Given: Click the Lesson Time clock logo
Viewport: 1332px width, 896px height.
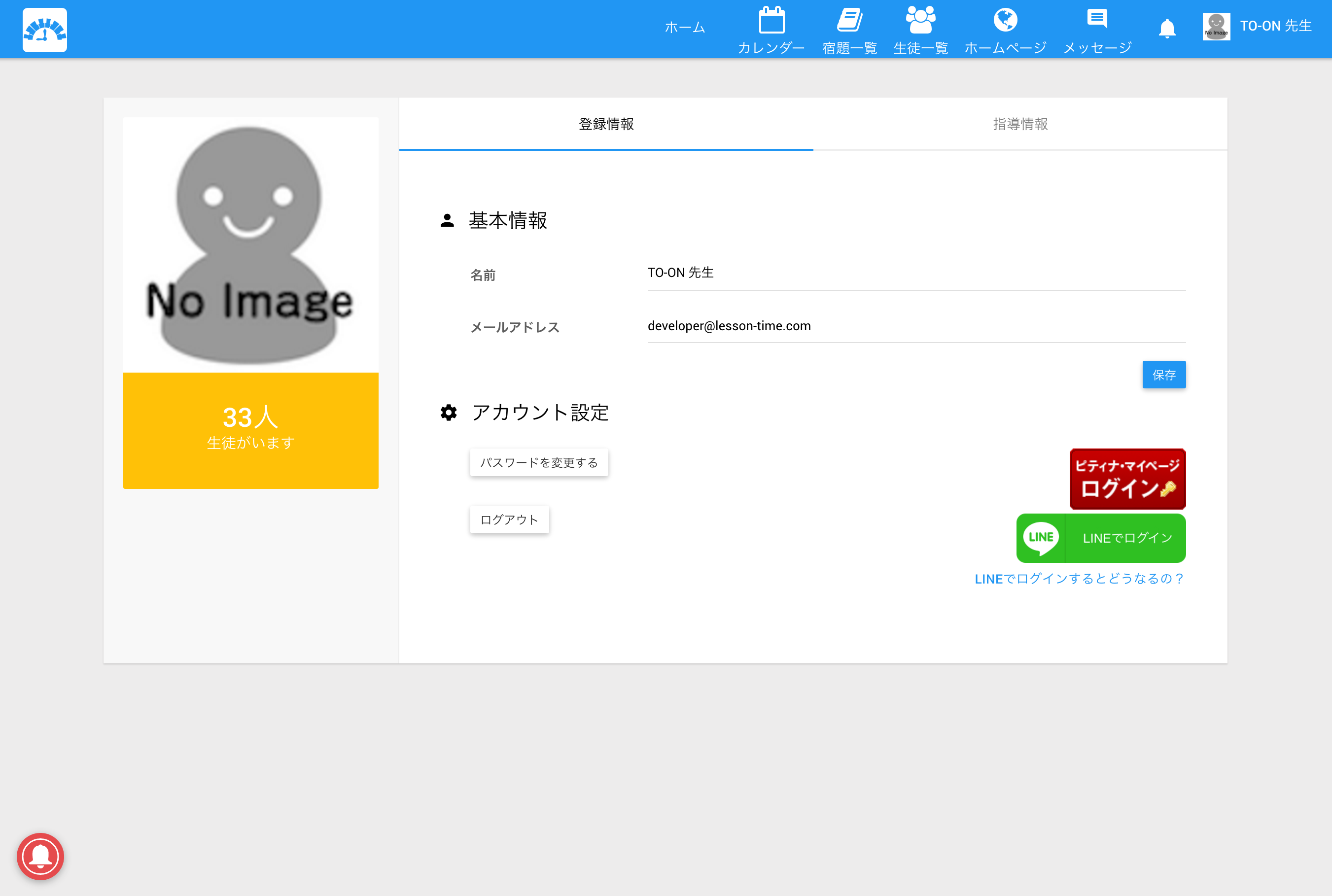Looking at the screenshot, I should tap(44, 30).
